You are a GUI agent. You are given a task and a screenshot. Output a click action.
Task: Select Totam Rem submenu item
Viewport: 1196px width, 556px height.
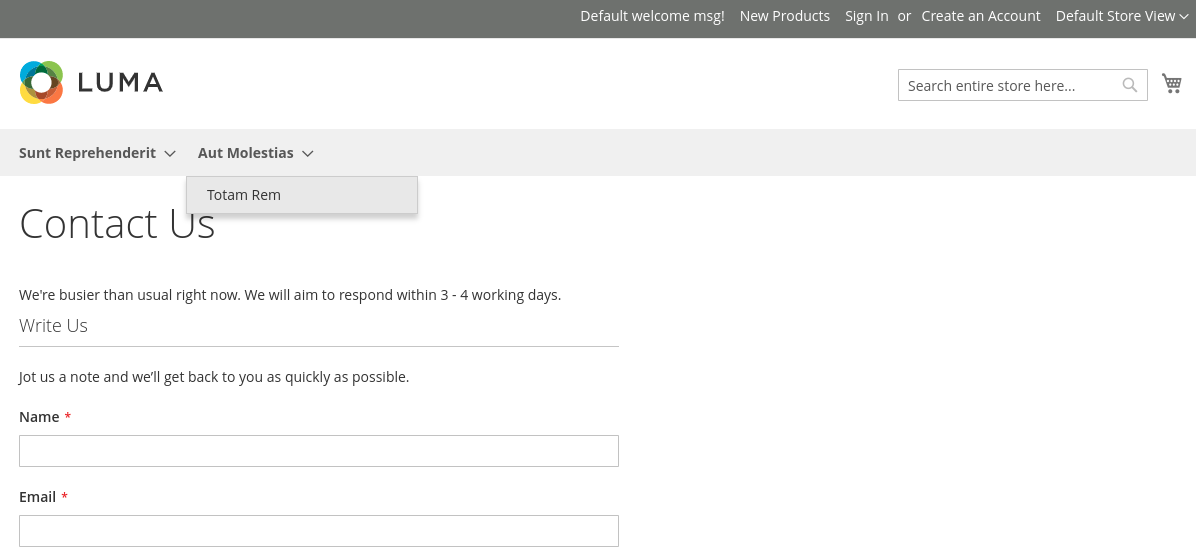(x=302, y=195)
